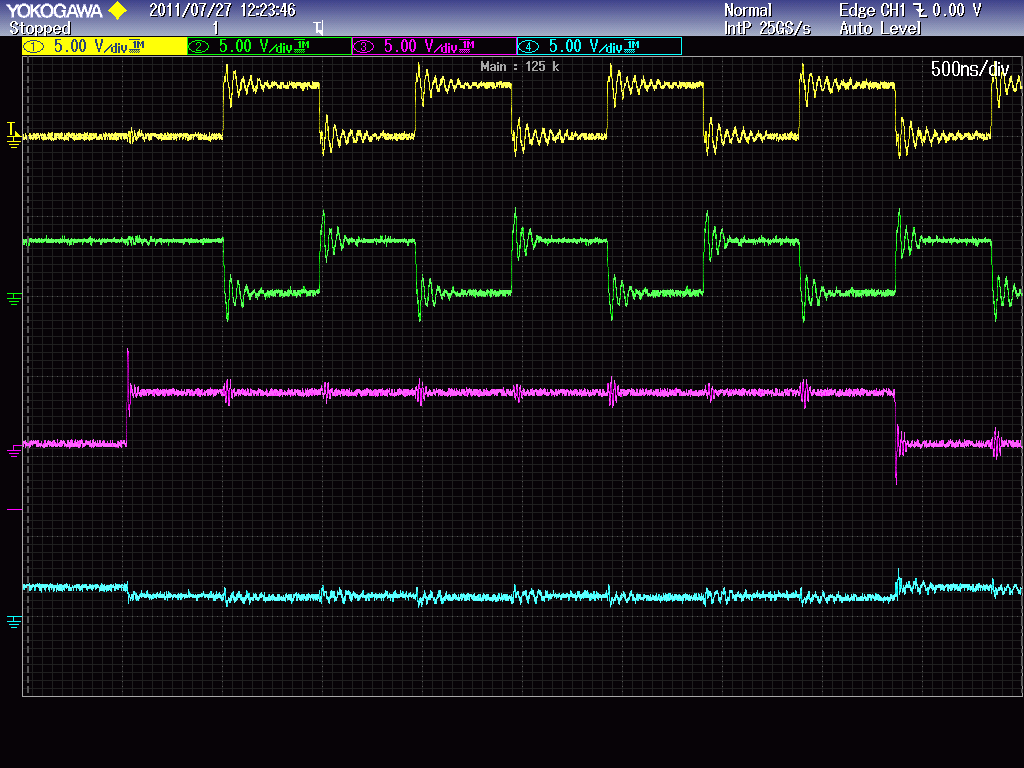
Task: Click the Main : 125 k record length
Action: point(519,67)
